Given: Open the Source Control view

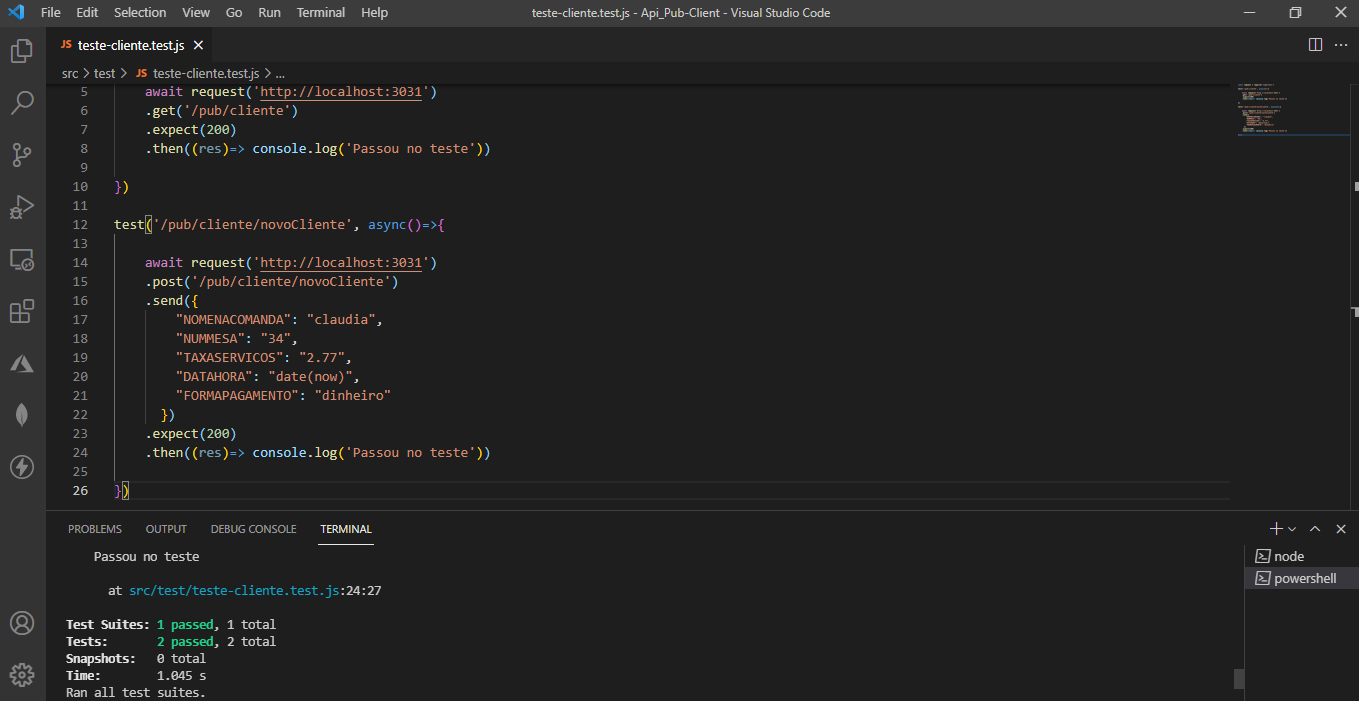Looking at the screenshot, I should click(22, 154).
